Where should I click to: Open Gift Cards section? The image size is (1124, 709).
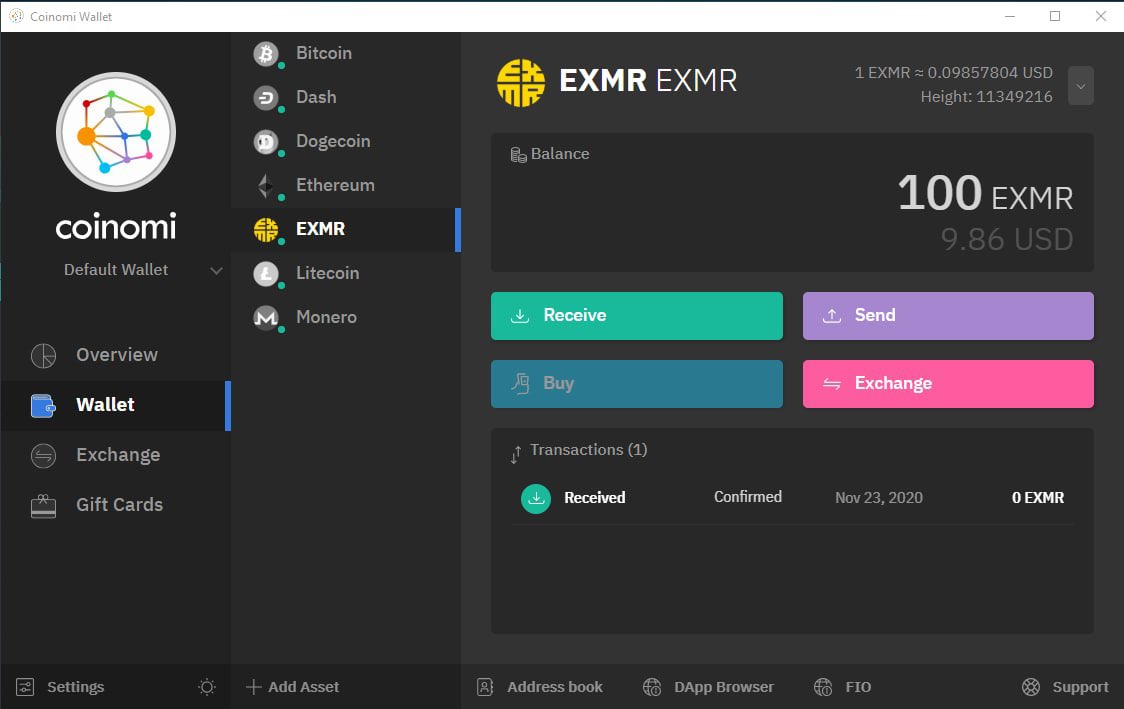tap(115, 505)
